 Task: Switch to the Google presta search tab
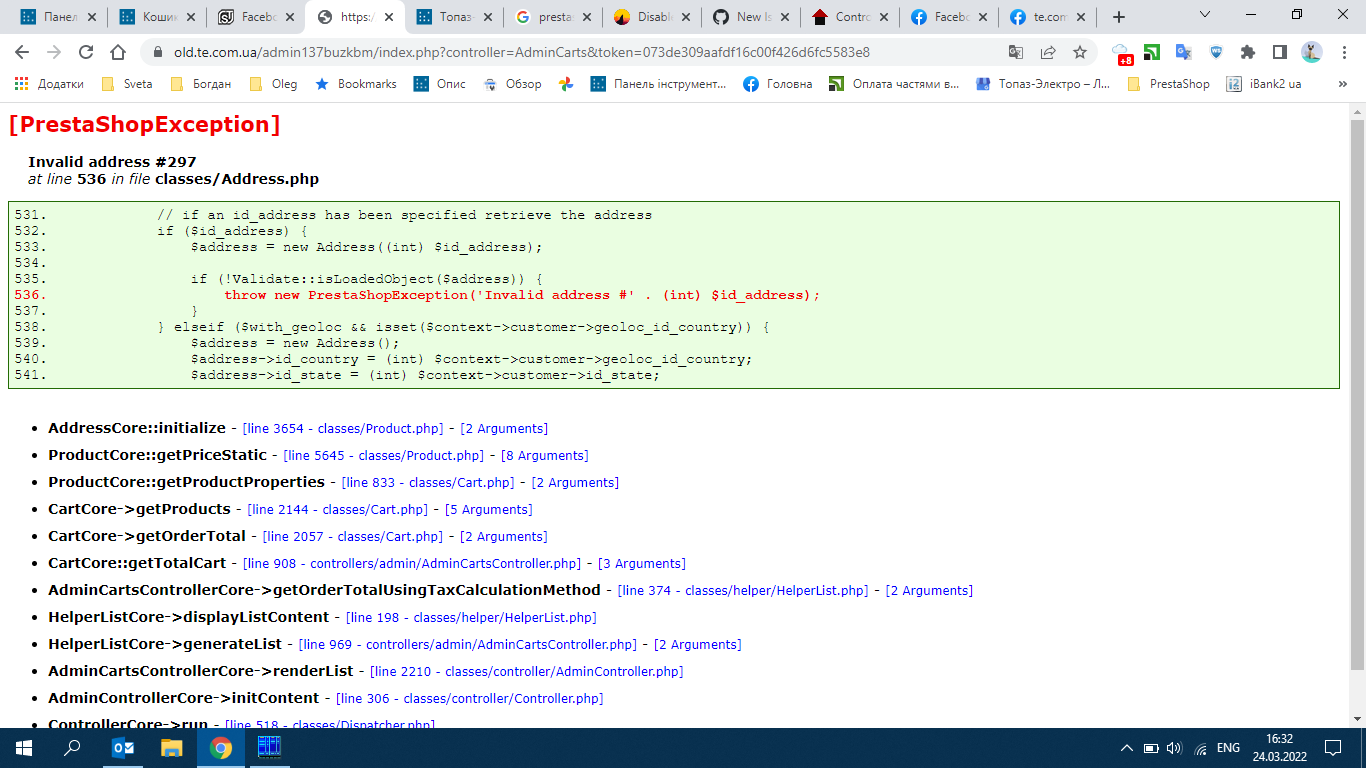pos(552,17)
